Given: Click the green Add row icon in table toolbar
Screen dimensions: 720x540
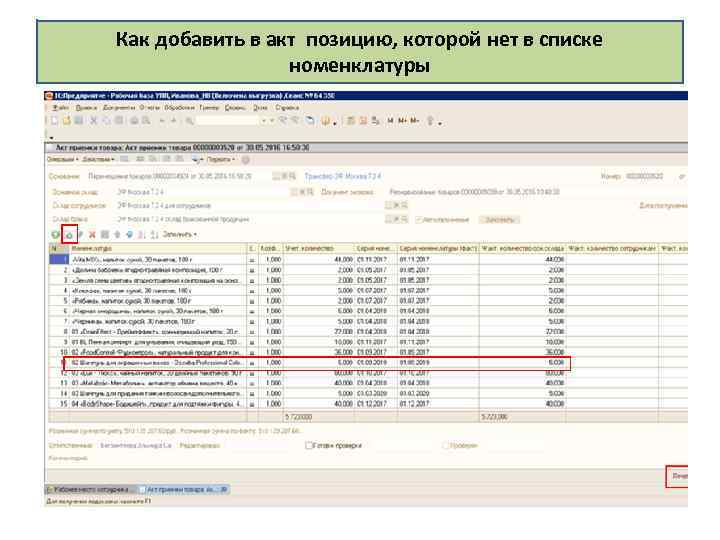Looking at the screenshot, I should pos(55,235).
